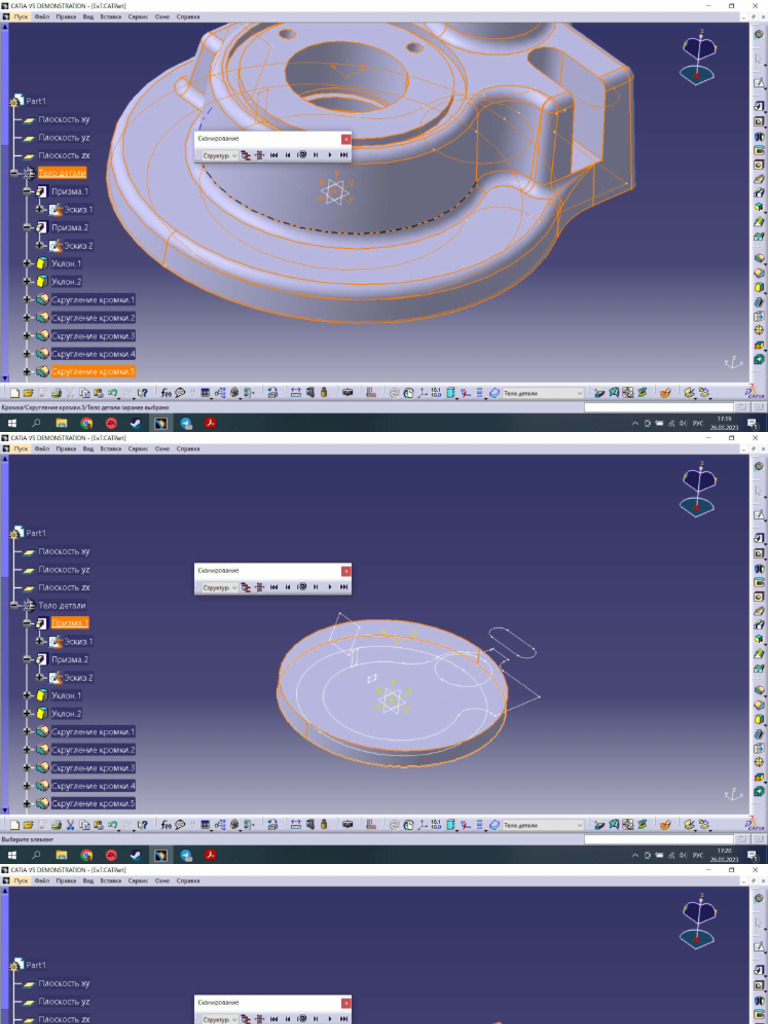Click the Apply Material icon in top window
This screenshot has height=1024, width=768.
click(665, 393)
